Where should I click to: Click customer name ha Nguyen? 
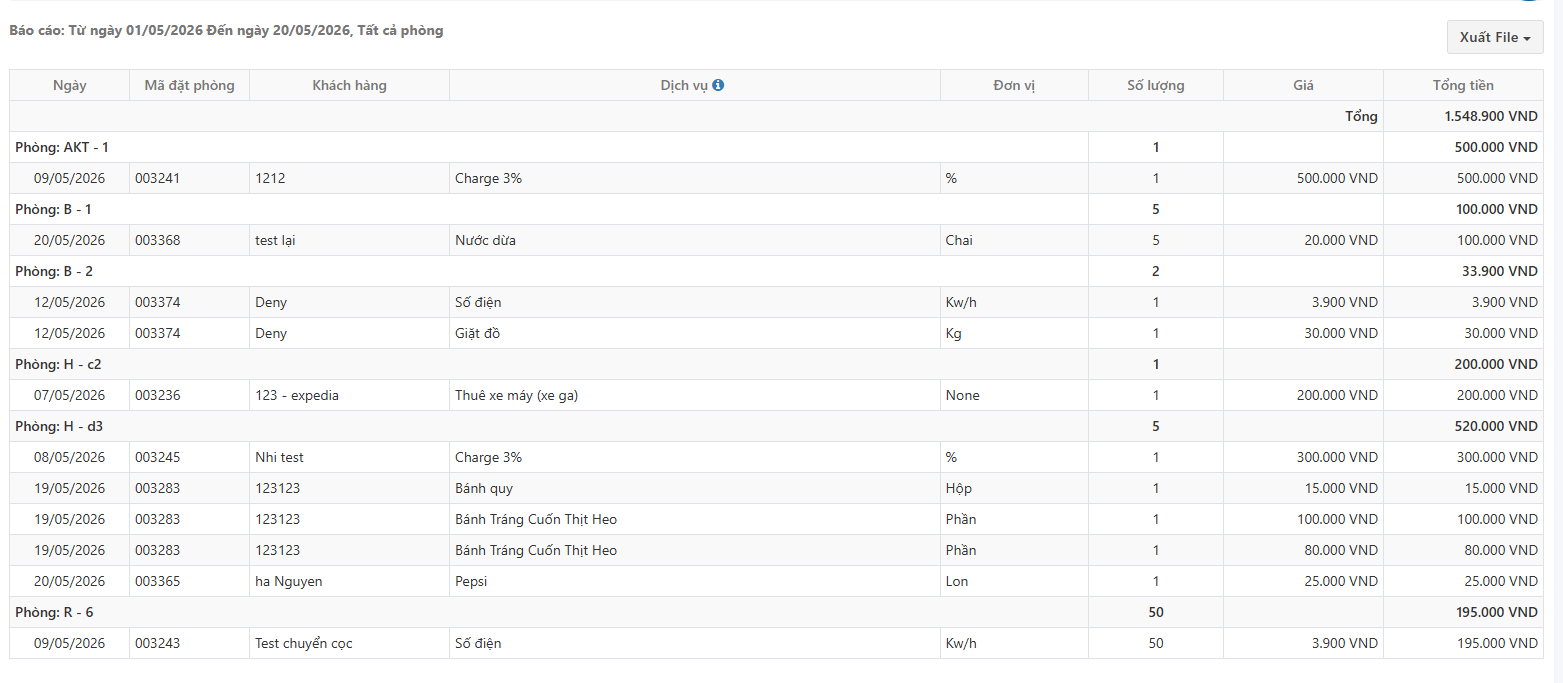click(289, 581)
